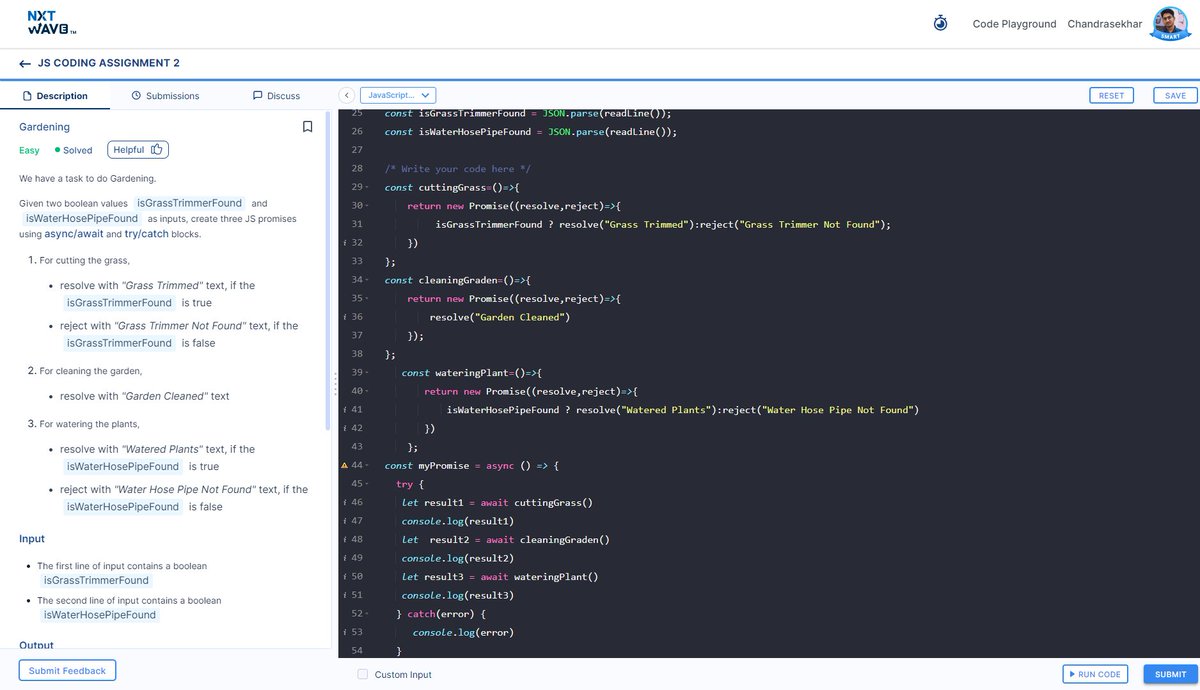Click the info marker on line 48

click(x=345, y=540)
